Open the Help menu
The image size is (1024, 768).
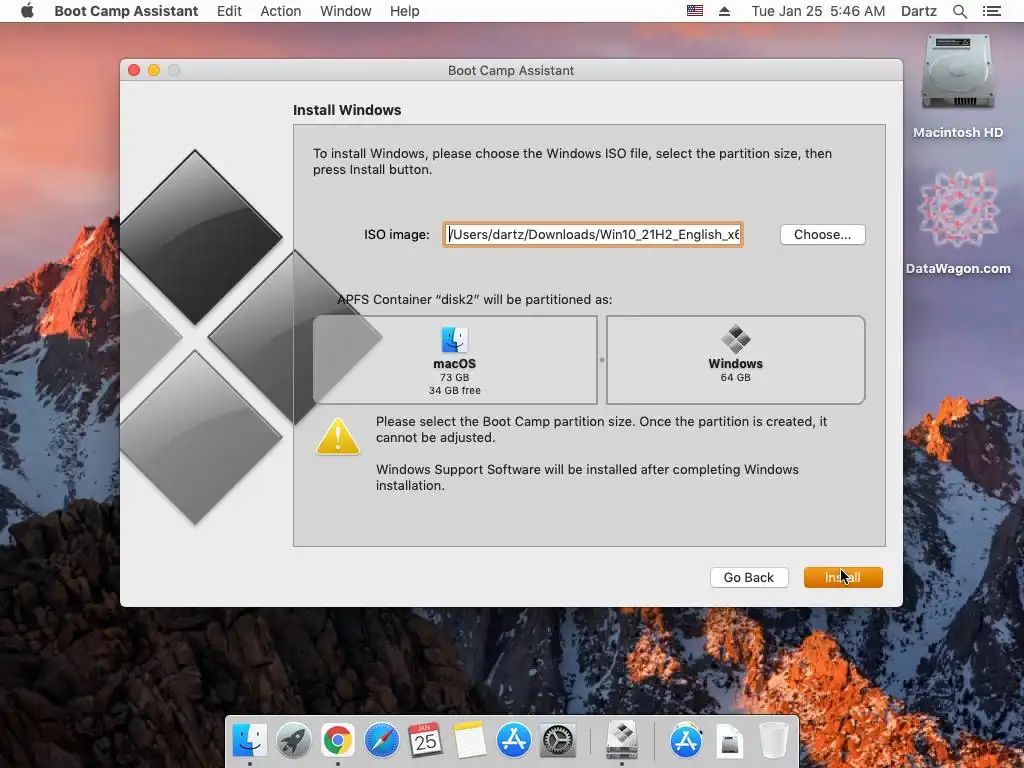(x=404, y=11)
